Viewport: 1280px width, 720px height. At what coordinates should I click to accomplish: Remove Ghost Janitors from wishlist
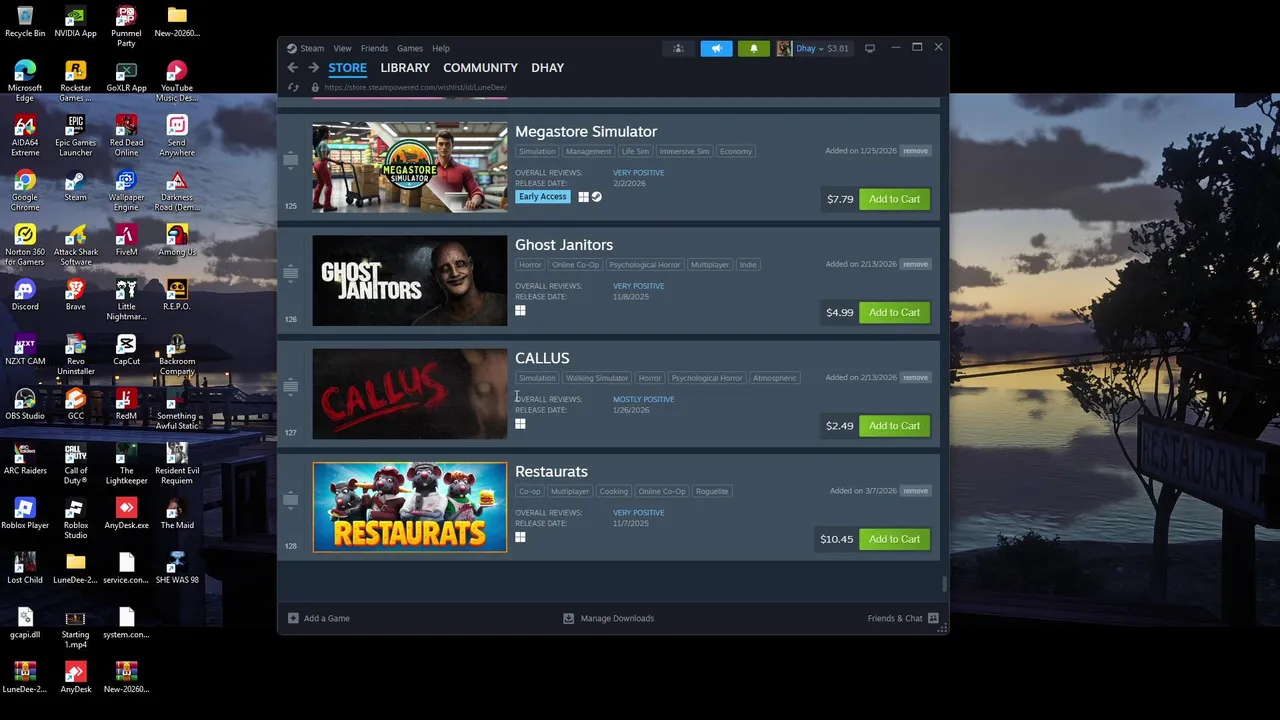(x=915, y=264)
